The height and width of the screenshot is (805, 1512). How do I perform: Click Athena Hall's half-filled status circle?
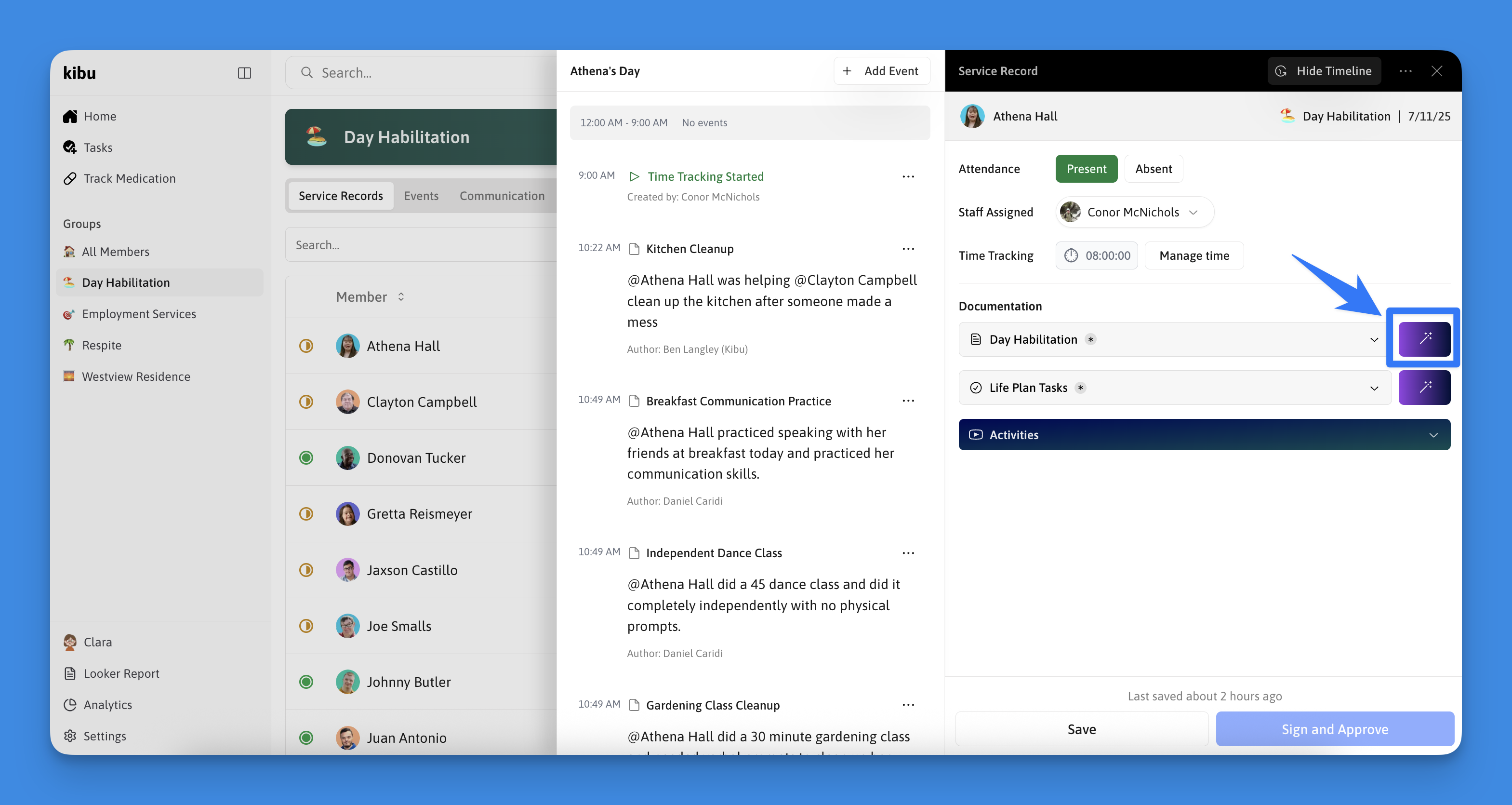pos(306,346)
